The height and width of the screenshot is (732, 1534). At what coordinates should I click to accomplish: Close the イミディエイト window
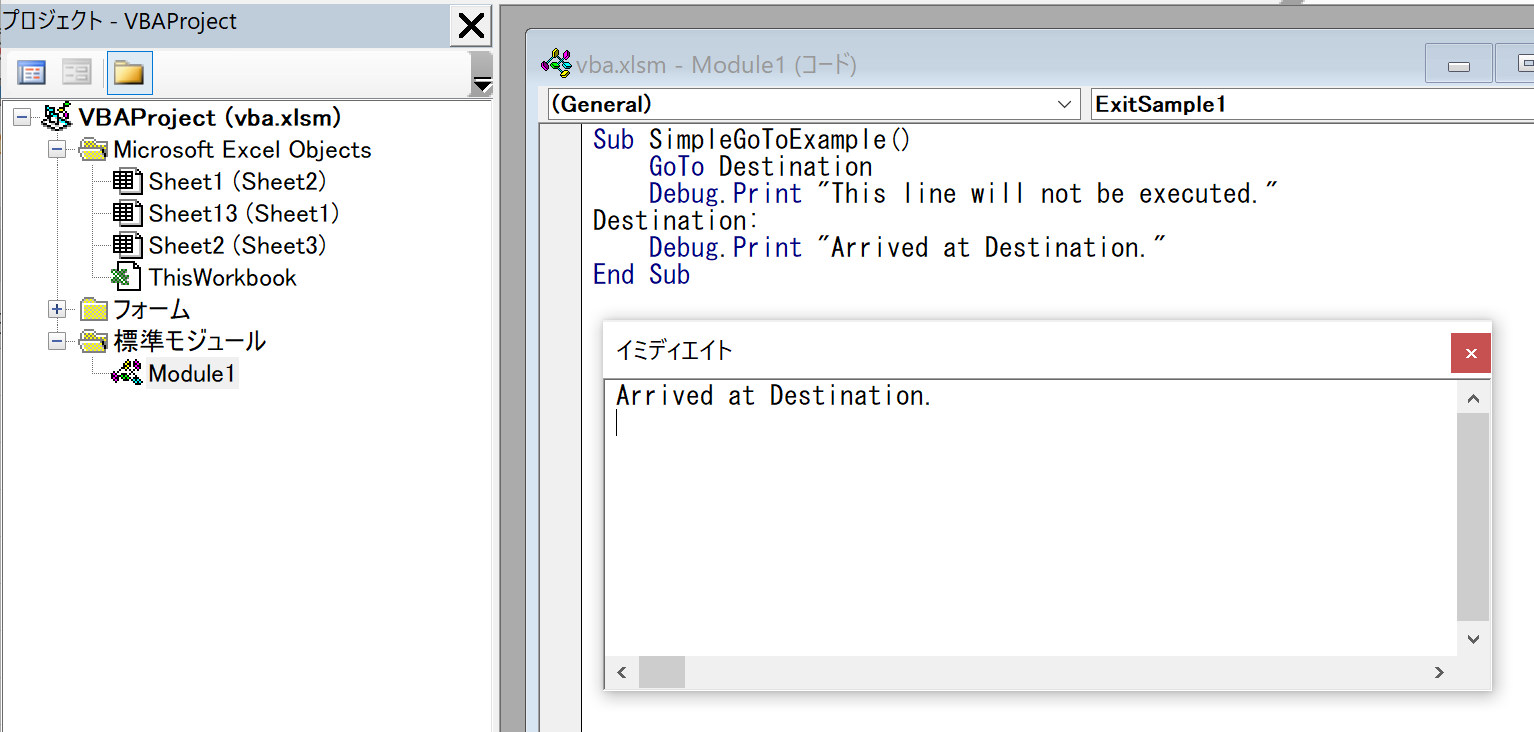pos(1470,353)
